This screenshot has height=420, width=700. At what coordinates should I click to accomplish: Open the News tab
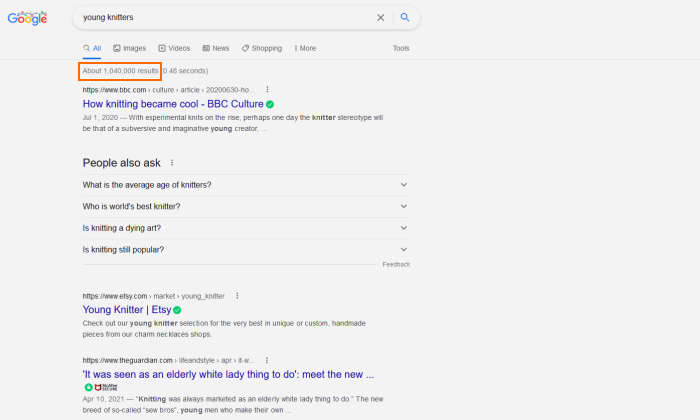(x=216, y=48)
